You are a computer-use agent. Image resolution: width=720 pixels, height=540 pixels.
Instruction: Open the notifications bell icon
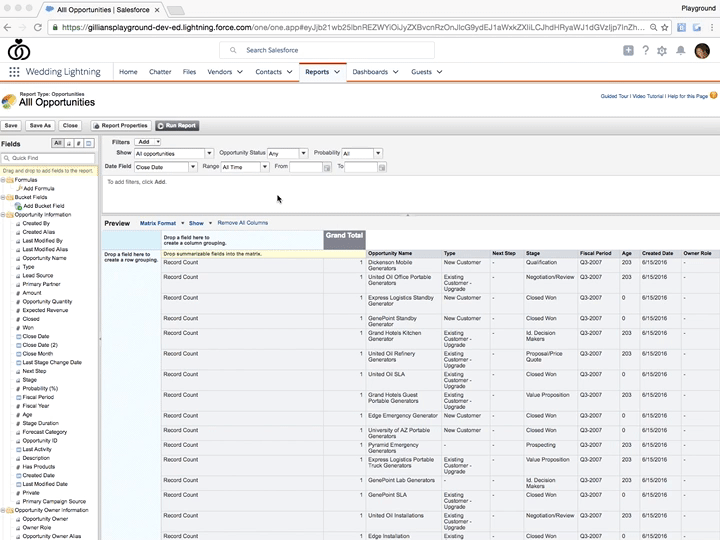pos(681,51)
